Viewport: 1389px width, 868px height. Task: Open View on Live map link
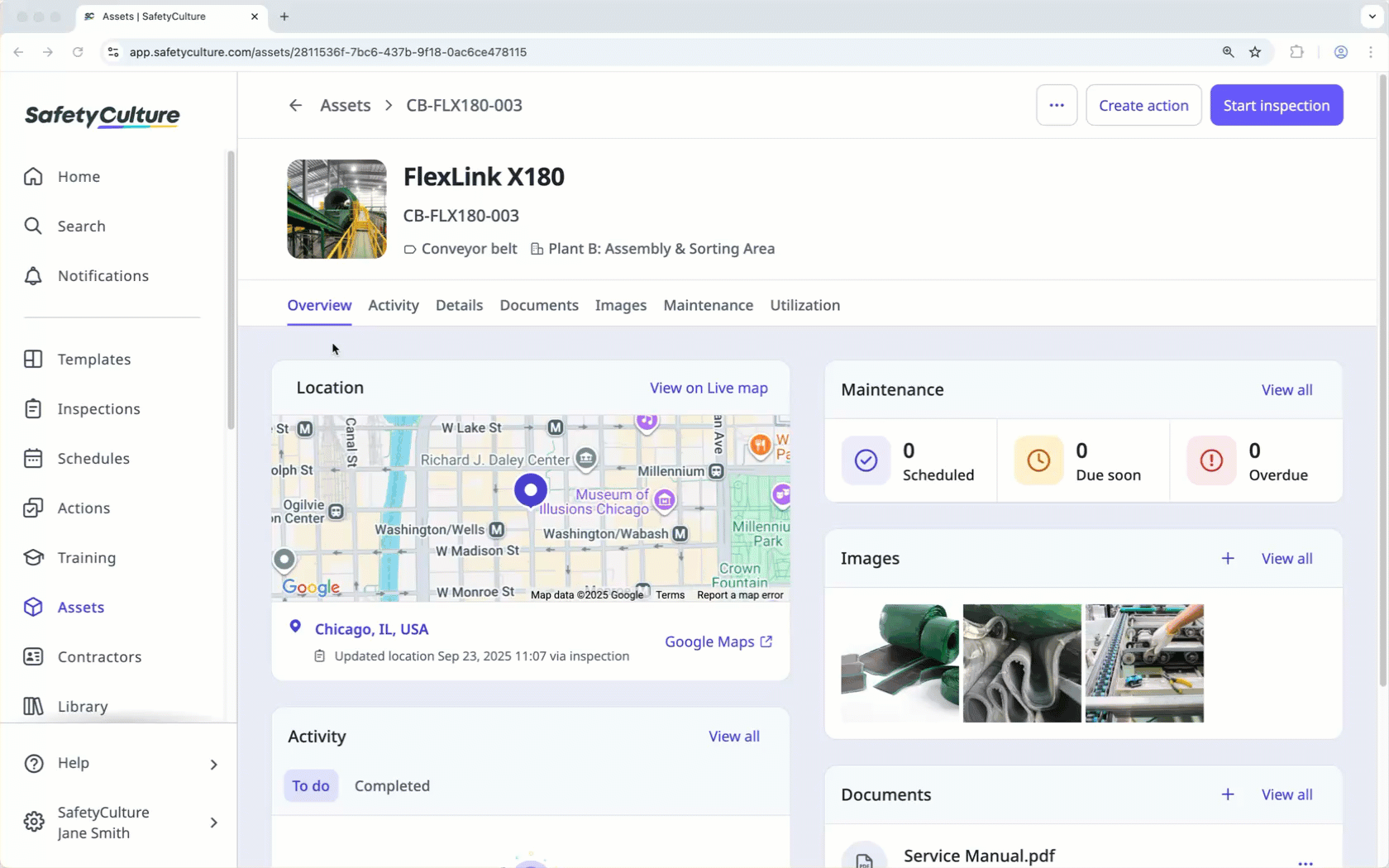coord(709,388)
